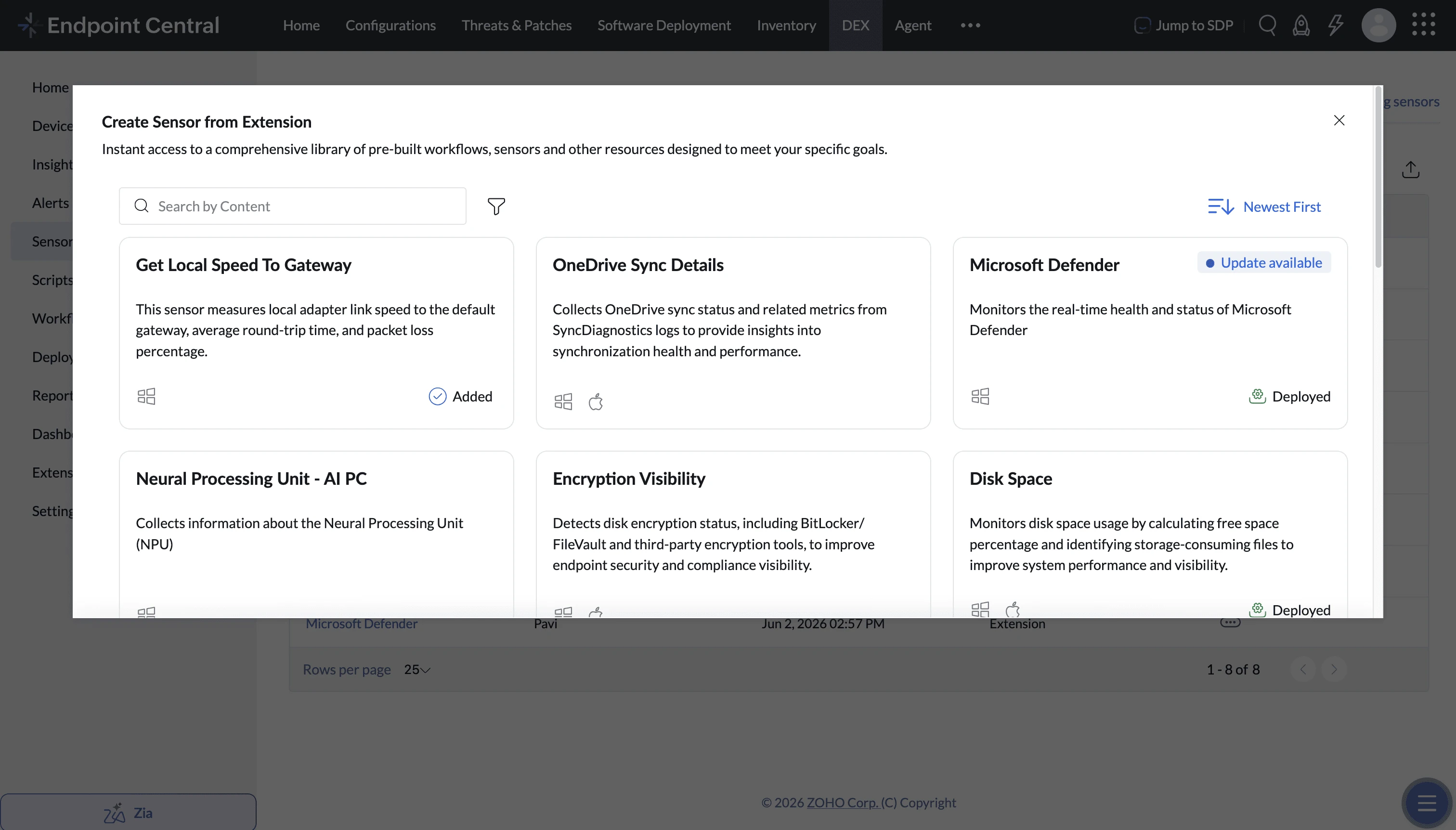Click the Zia assistant icon
Screen dimensions: 1456x830
pyautogui.click(x=114, y=813)
